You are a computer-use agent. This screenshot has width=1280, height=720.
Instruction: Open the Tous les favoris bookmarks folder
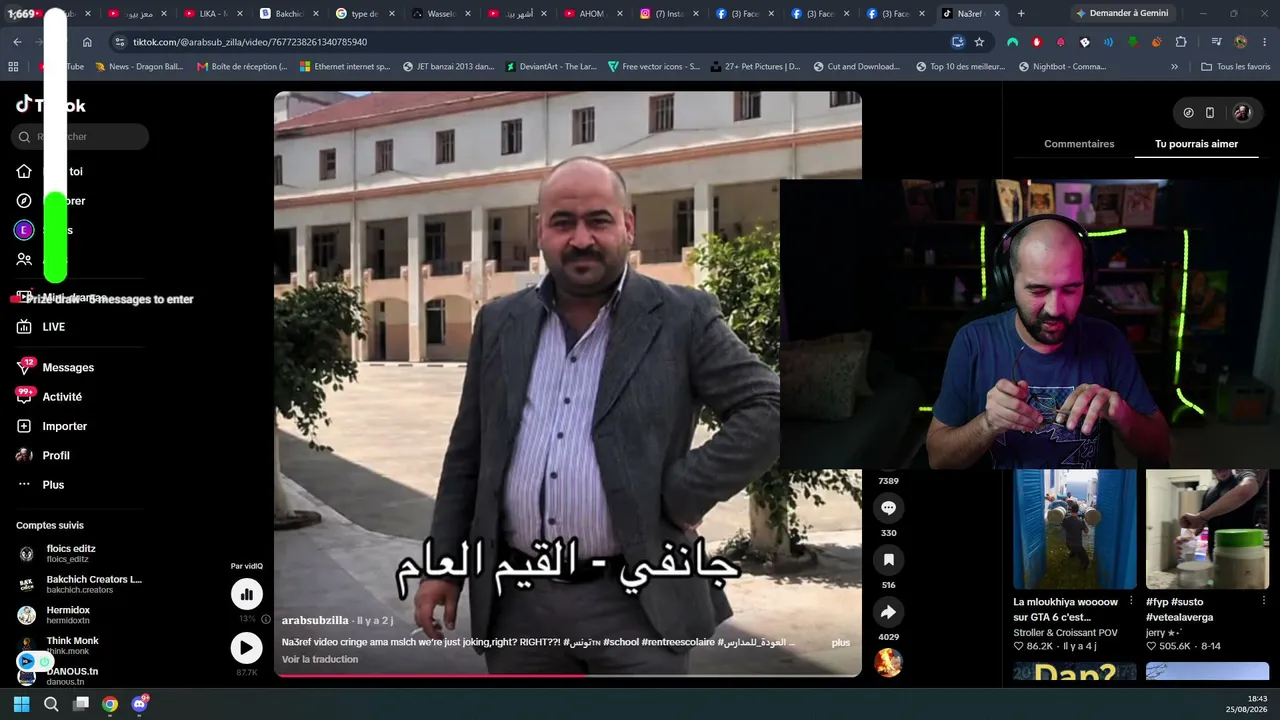1235,67
